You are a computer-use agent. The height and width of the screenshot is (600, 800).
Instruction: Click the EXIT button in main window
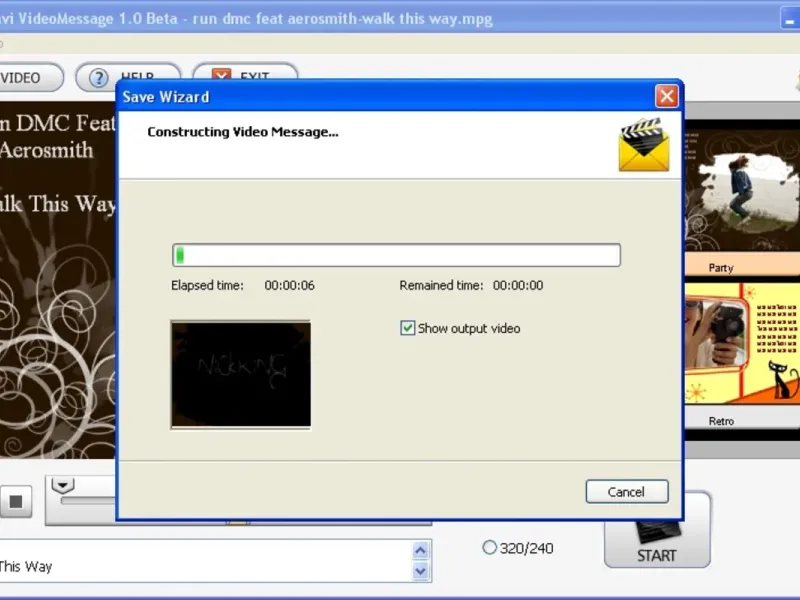(x=245, y=71)
